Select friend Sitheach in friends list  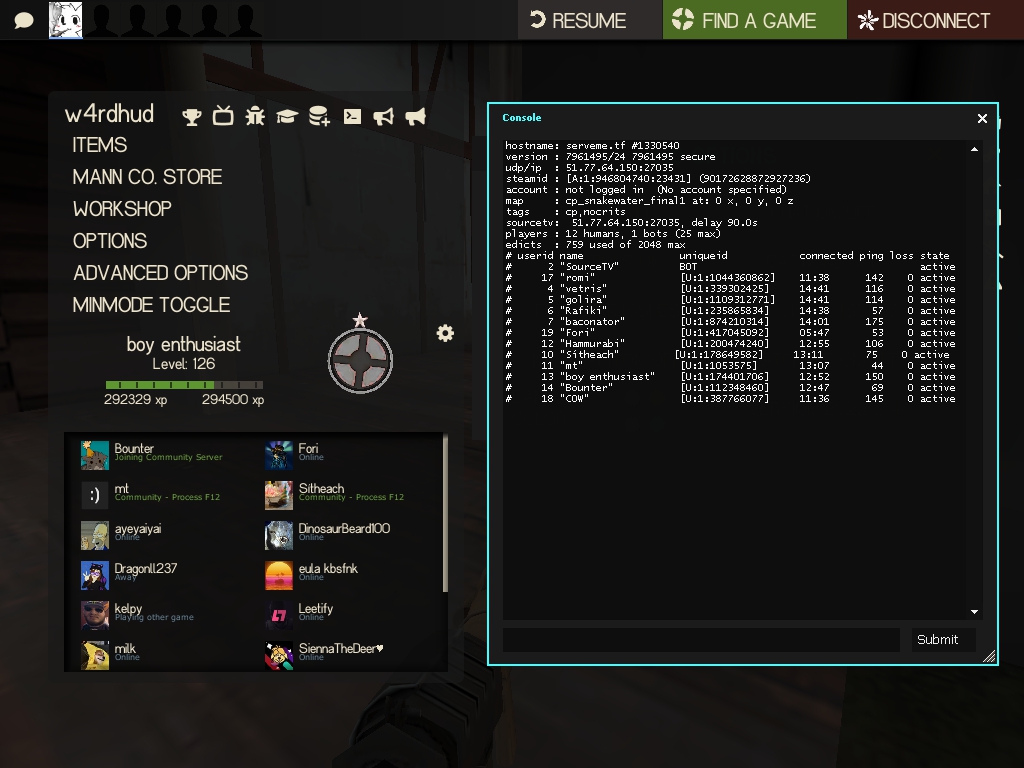tap(334, 495)
